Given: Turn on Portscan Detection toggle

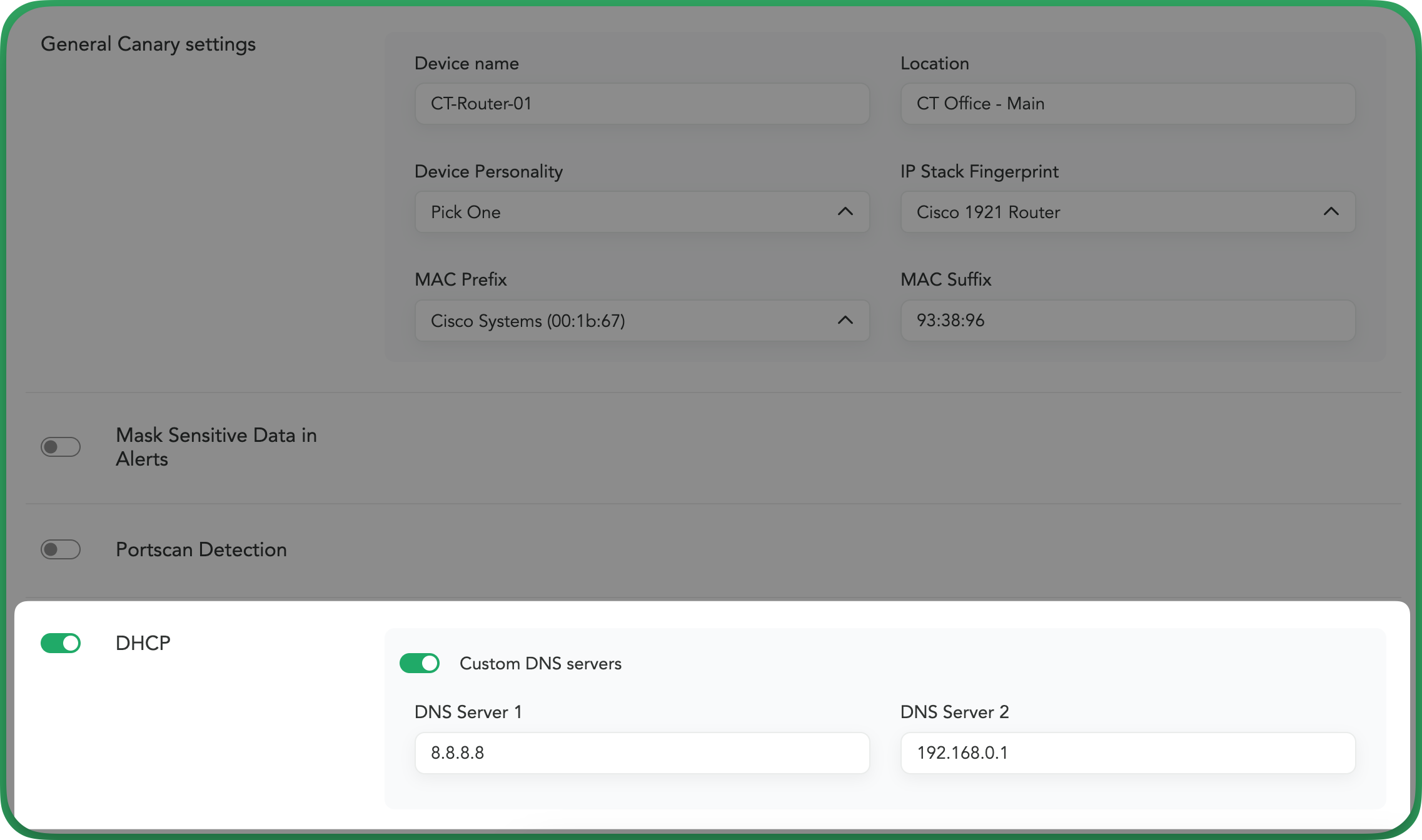Looking at the screenshot, I should (x=61, y=549).
